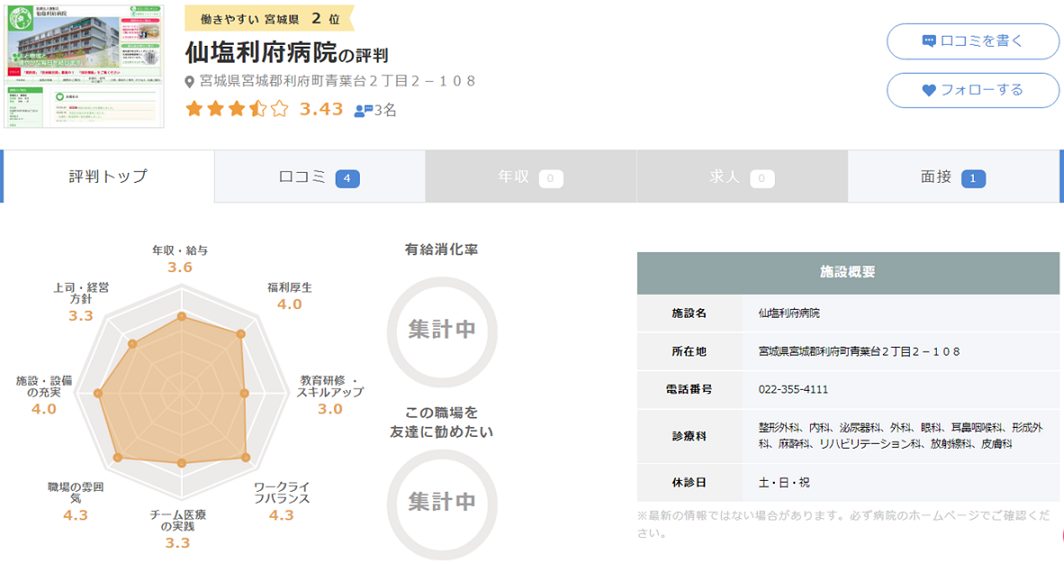Click the 3名 reviewer count text
This screenshot has width=1064, height=564.
point(385,110)
